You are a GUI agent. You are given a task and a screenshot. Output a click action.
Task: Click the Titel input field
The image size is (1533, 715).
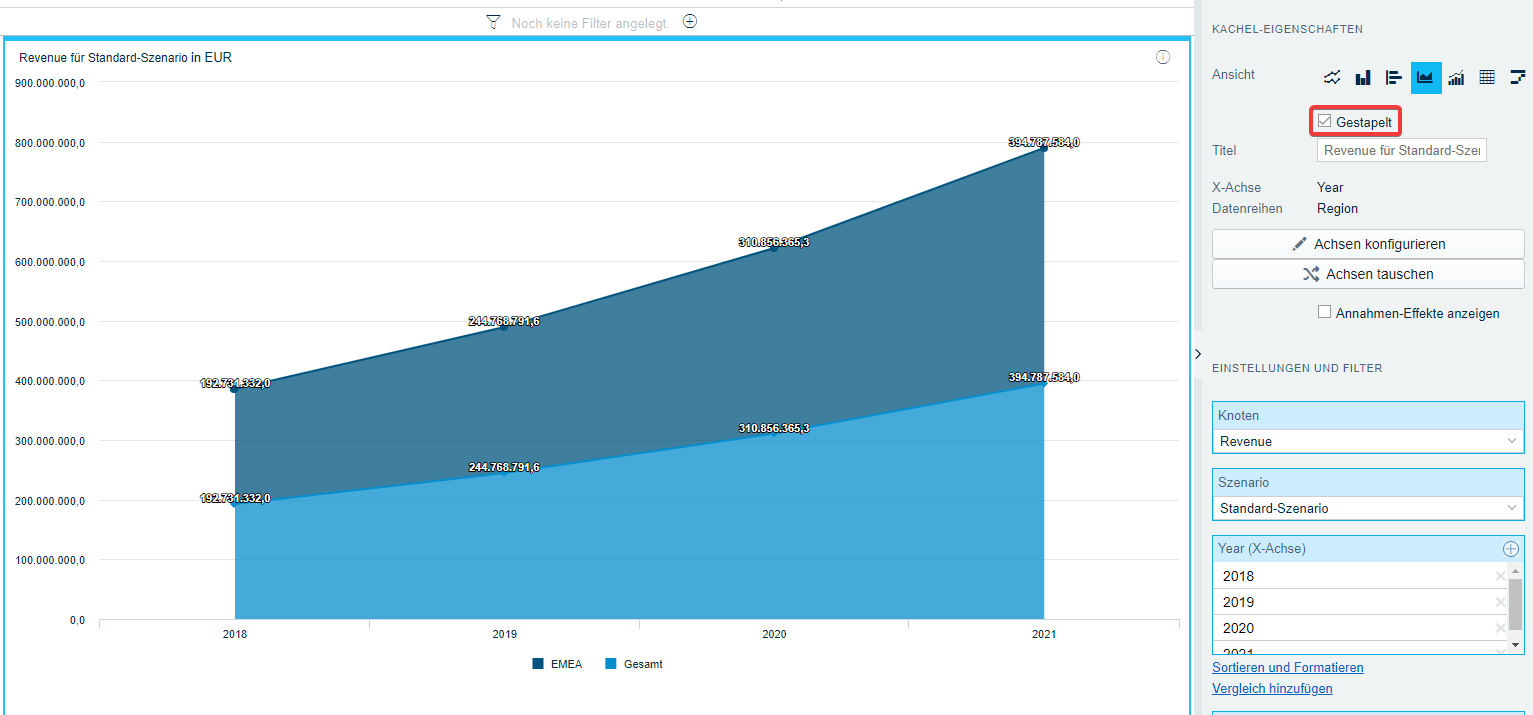pyautogui.click(x=1401, y=150)
